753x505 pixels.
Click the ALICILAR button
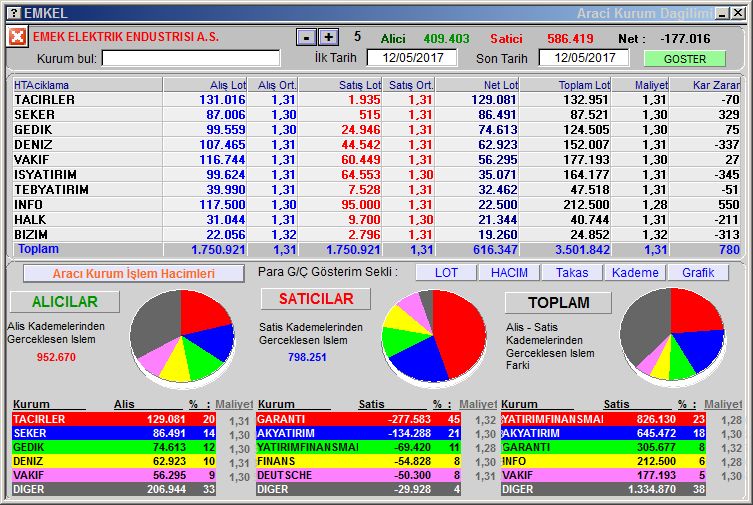(64, 302)
